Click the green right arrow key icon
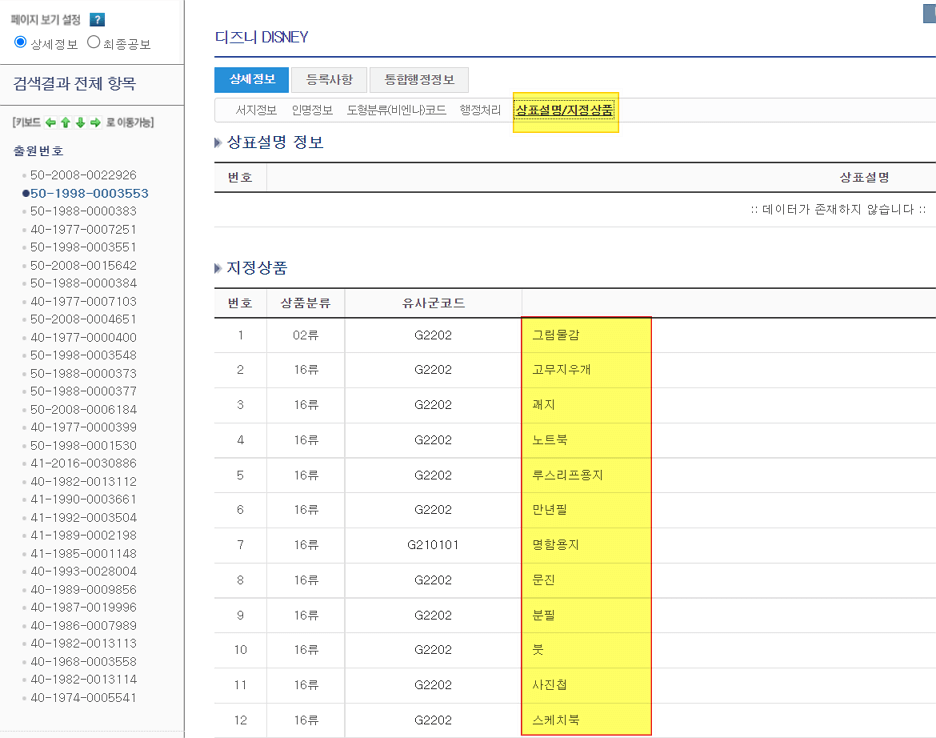Image resolution: width=936 pixels, height=738 pixels. pos(96,122)
